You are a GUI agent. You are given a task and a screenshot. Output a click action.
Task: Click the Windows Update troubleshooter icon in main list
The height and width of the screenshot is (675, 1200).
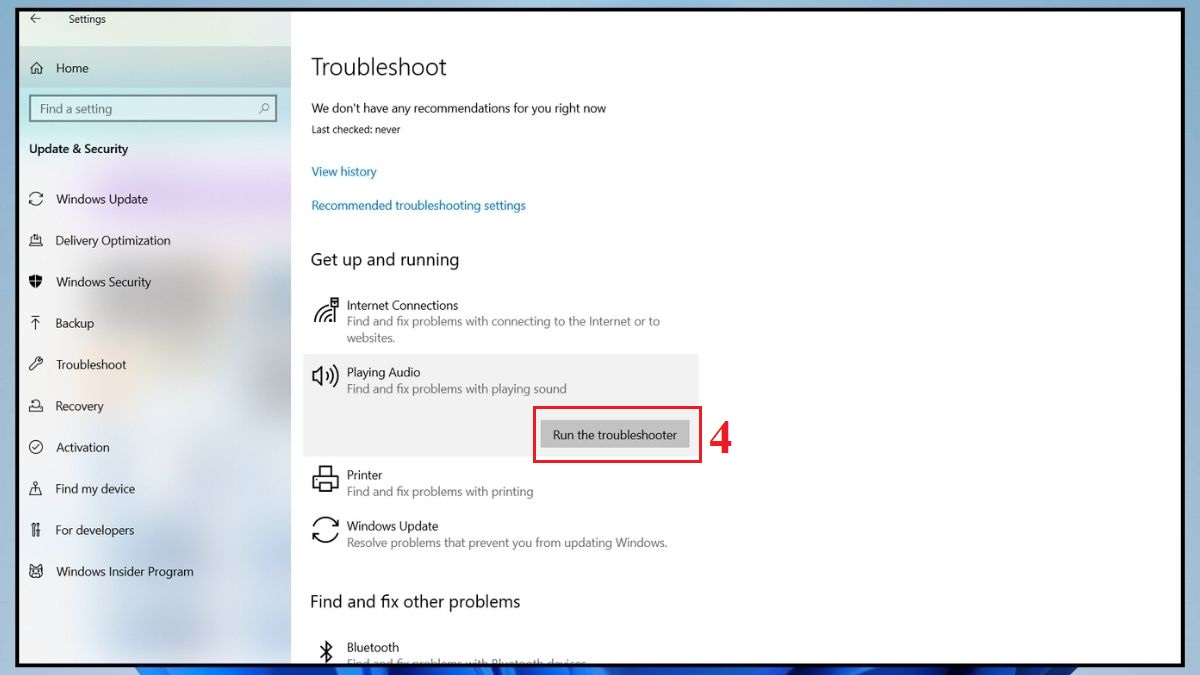click(x=325, y=530)
